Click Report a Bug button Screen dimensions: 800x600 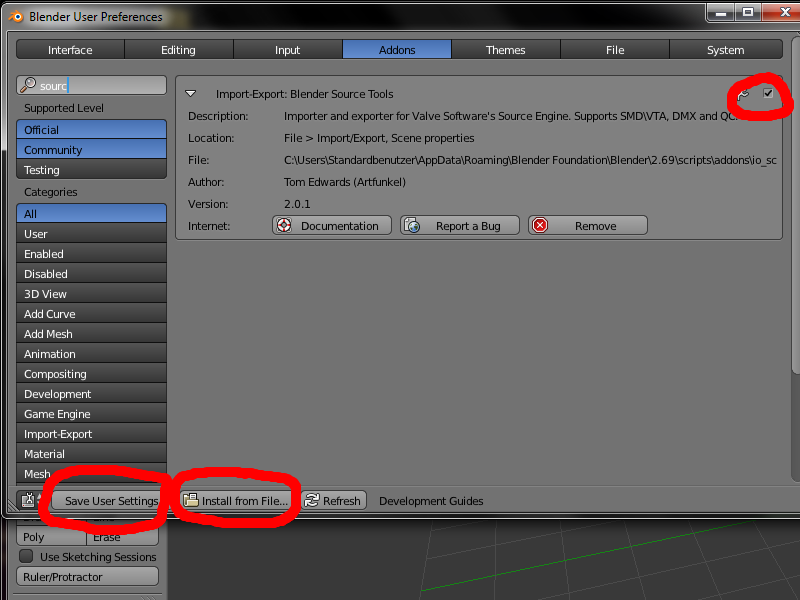pyautogui.click(x=460, y=226)
